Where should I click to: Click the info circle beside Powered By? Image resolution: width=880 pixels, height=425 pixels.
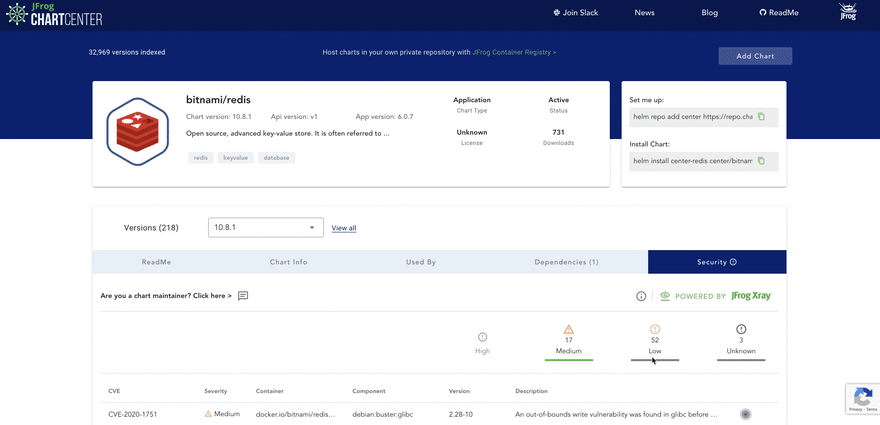(641, 296)
